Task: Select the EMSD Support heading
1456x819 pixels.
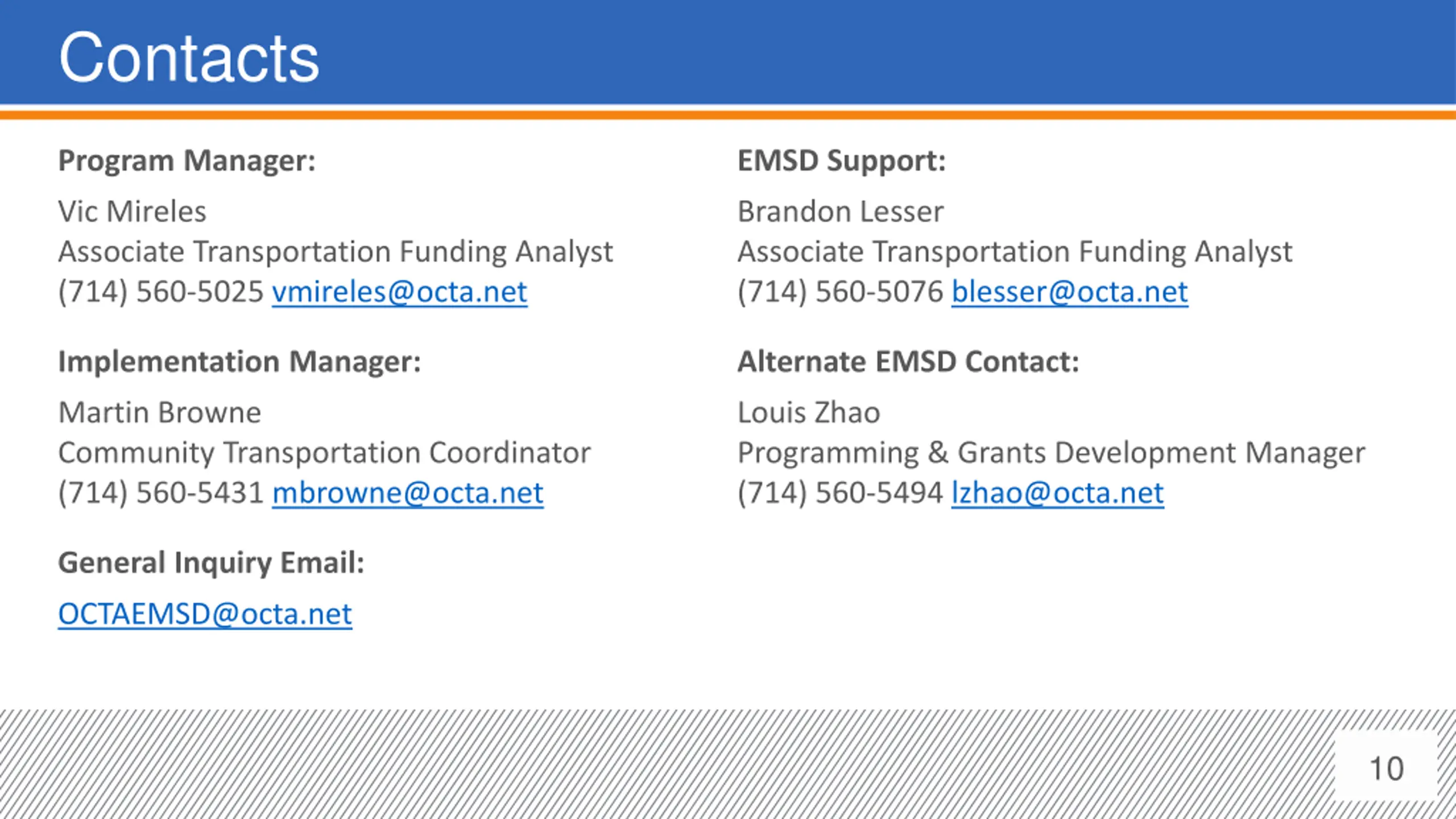Action: [842, 162]
